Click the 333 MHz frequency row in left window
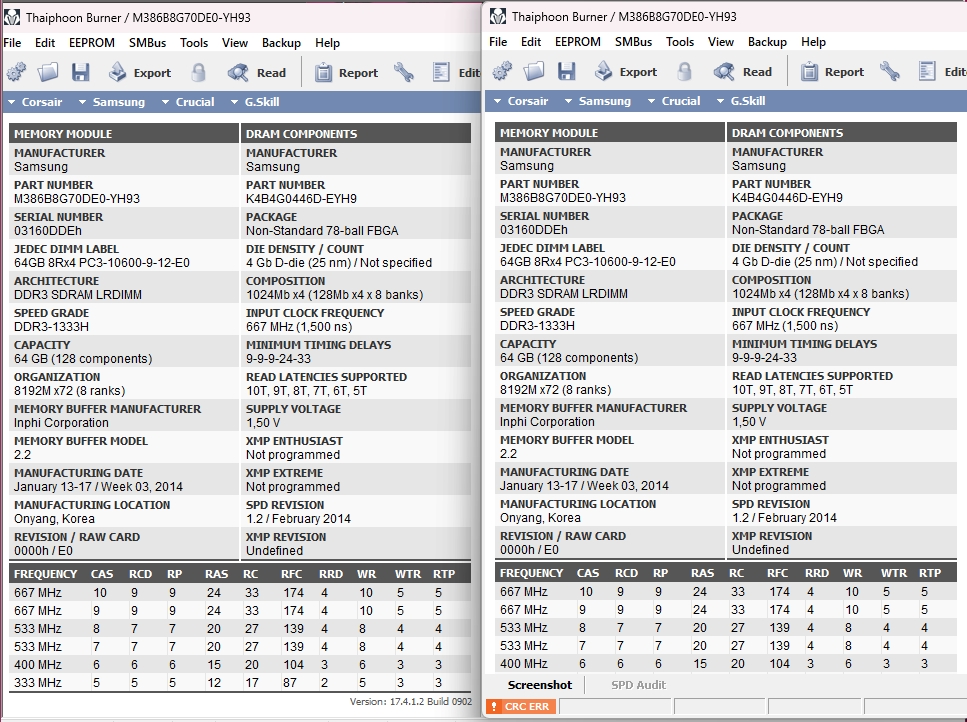Image resolution: width=967 pixels, height=722 pixels. [x=240, y=683]
